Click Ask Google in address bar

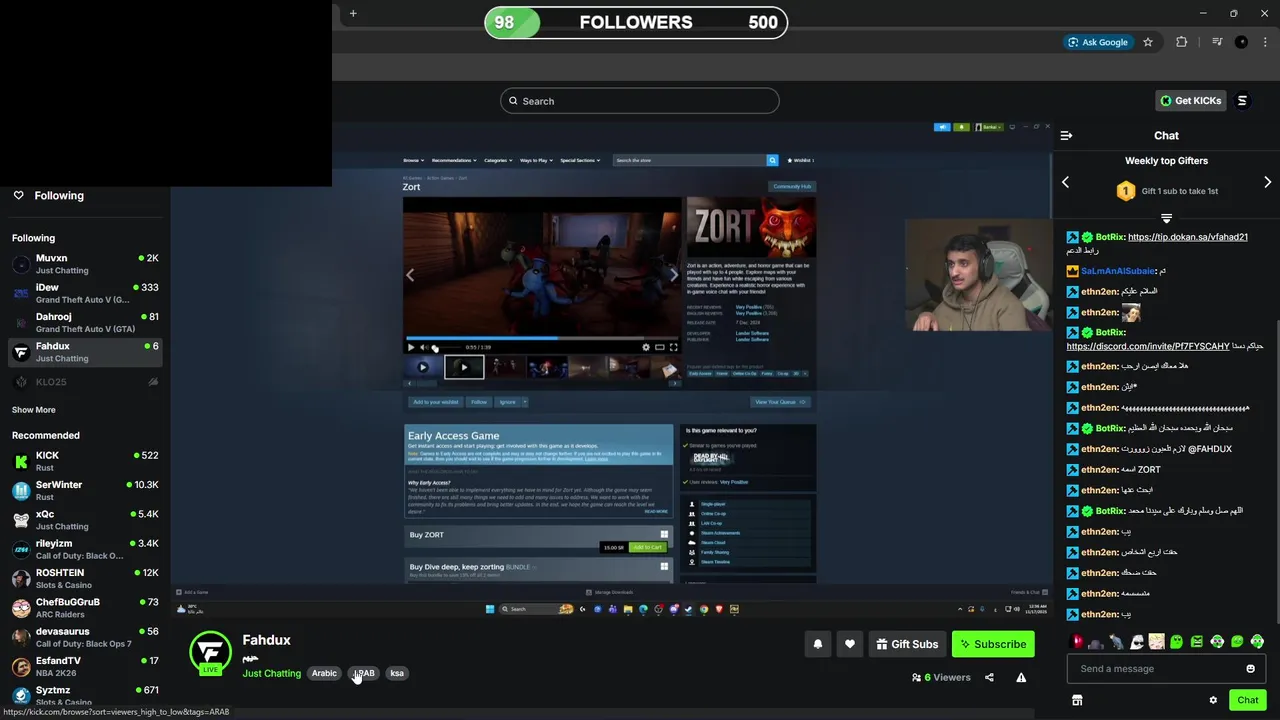coord(1097,42)
